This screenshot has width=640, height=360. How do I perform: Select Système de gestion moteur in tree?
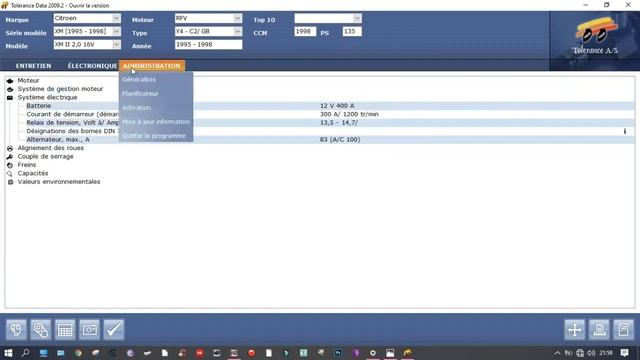[x=60, y=89]
